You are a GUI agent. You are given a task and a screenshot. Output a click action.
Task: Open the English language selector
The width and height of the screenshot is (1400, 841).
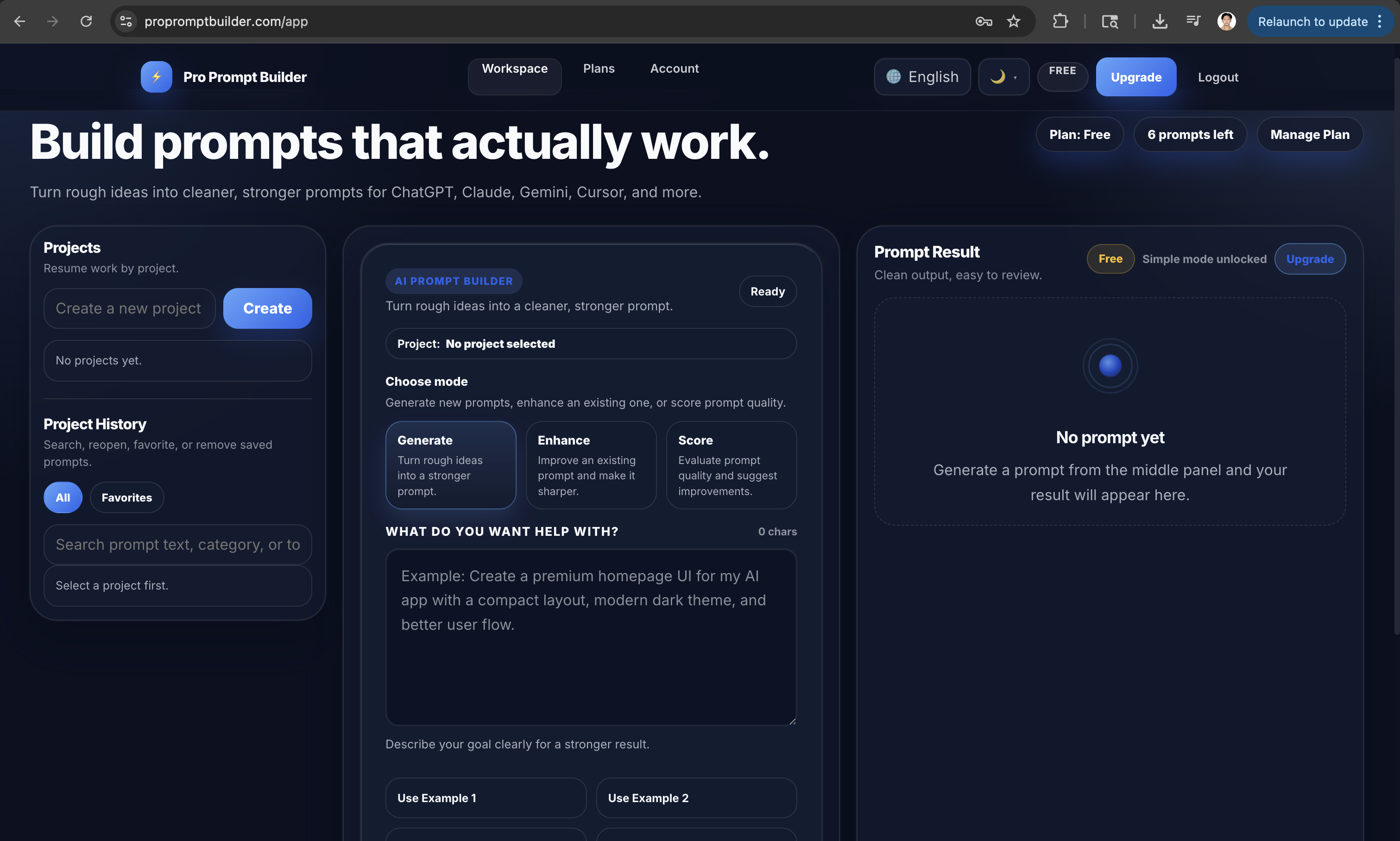(922, 76)
